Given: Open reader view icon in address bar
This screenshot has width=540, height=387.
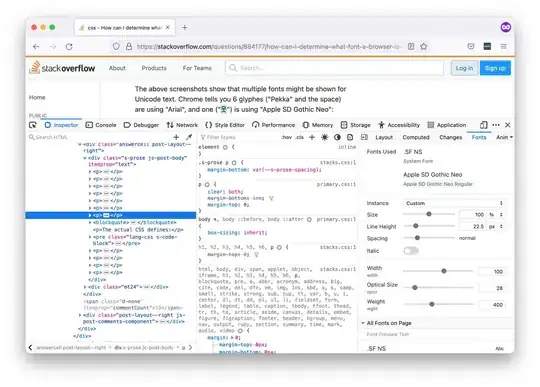Looking at the screenshot, I should coord(411,46).
